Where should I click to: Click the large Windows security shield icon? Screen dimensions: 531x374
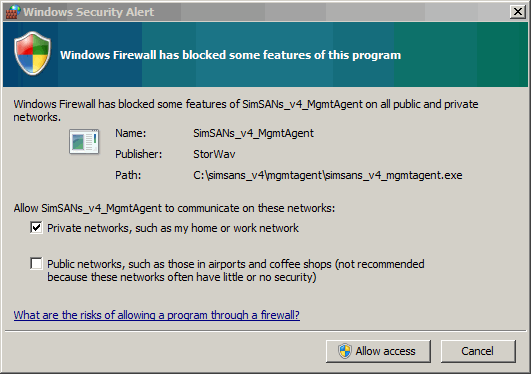(33, 53)
